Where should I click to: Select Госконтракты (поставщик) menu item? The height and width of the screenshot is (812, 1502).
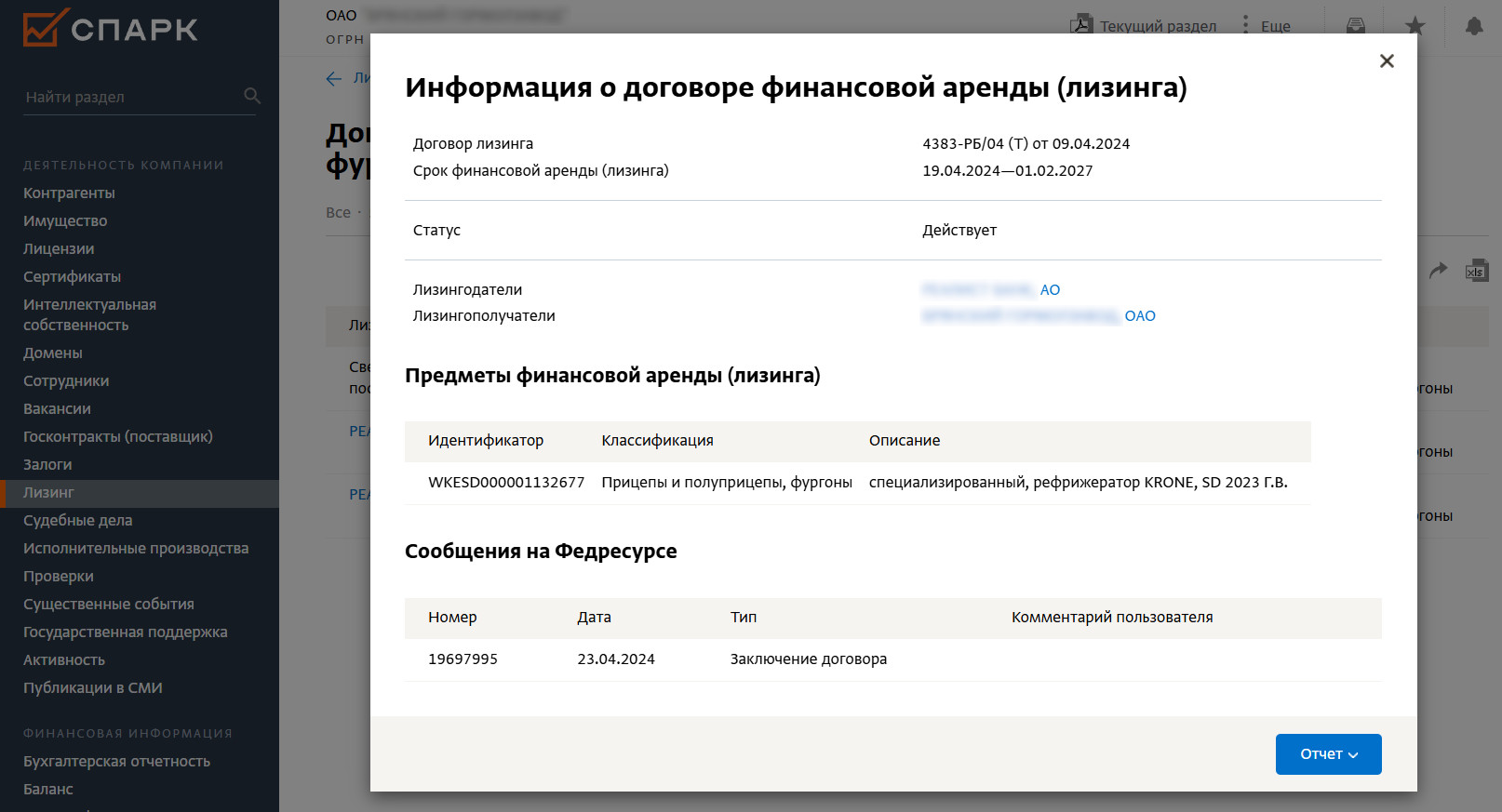click(117, 437)
